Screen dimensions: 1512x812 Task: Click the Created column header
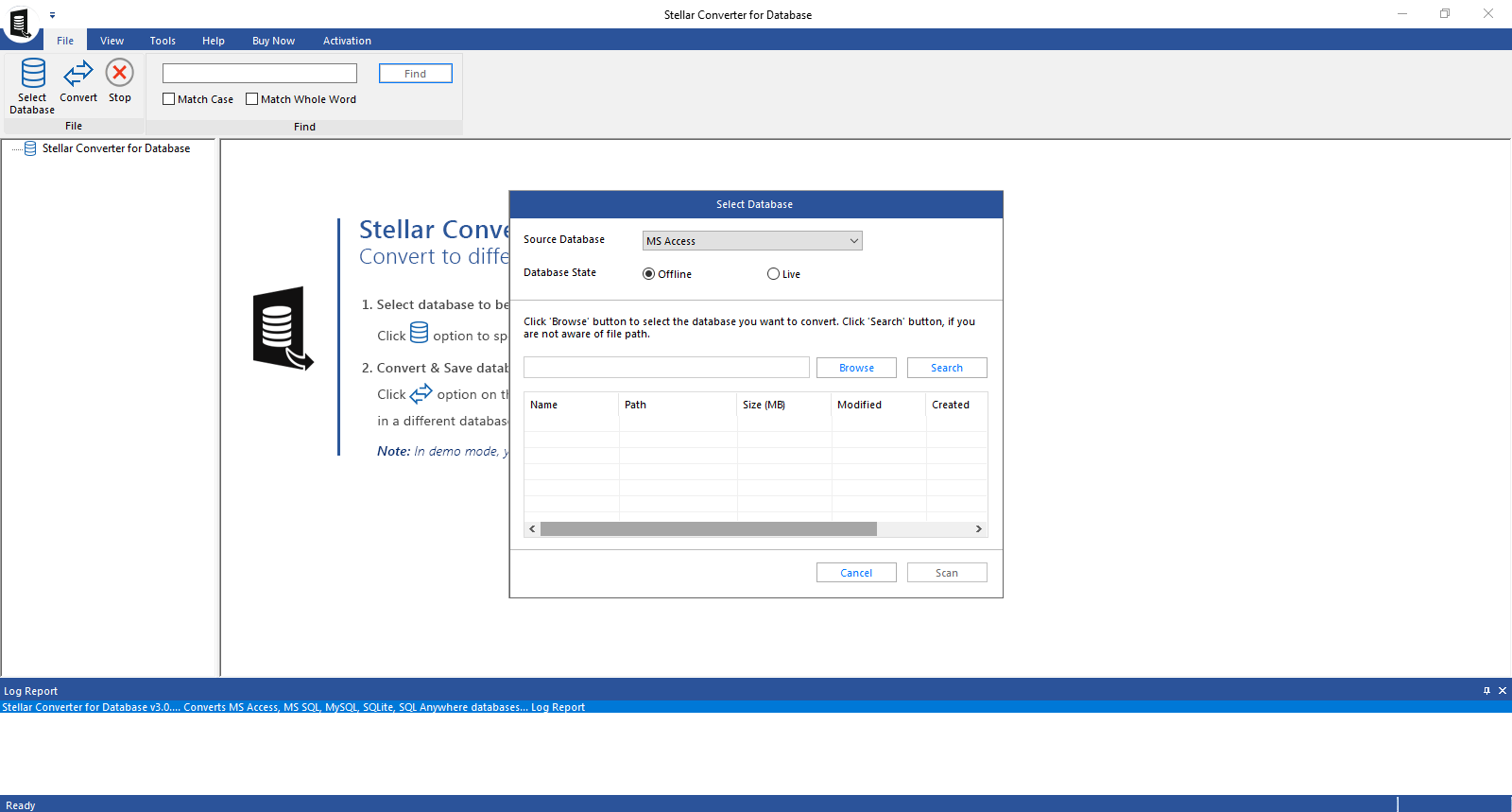point(956,405)
